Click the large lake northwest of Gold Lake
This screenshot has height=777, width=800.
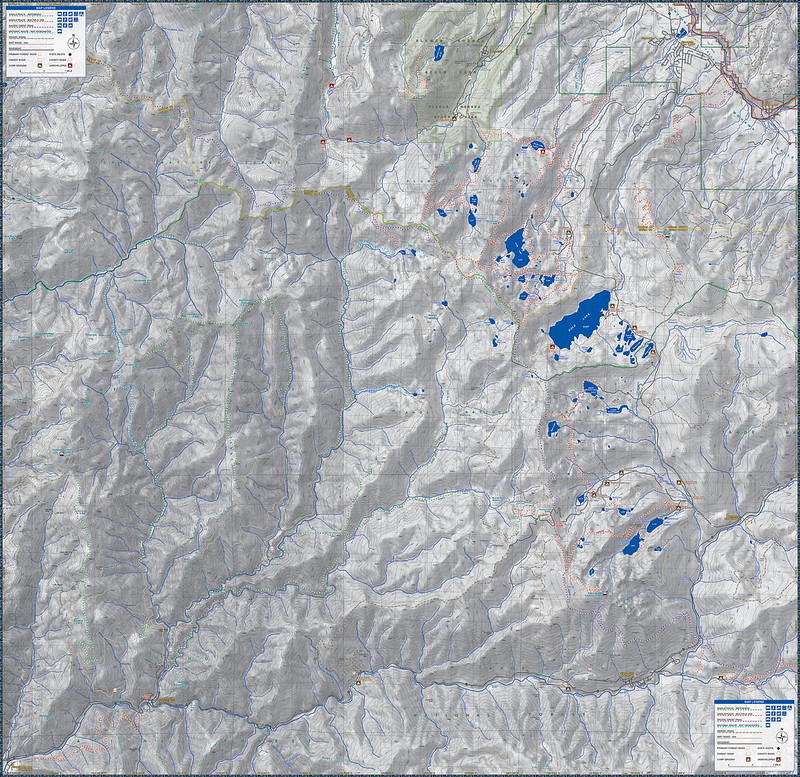click(517, 246)
